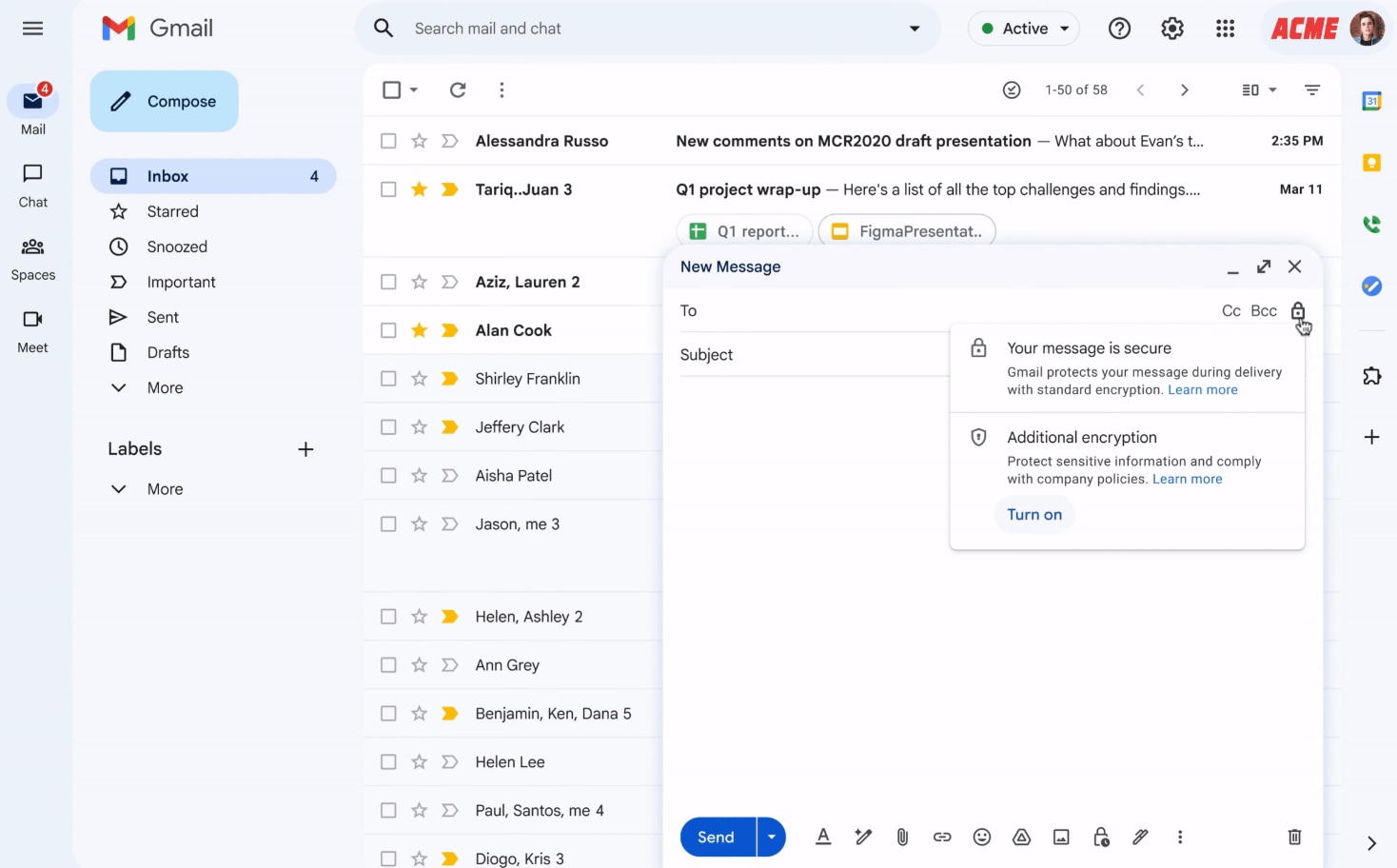The image size is (1397, 868).
Task: Open formatting options in compose toolbar
Action: (823, 837)
